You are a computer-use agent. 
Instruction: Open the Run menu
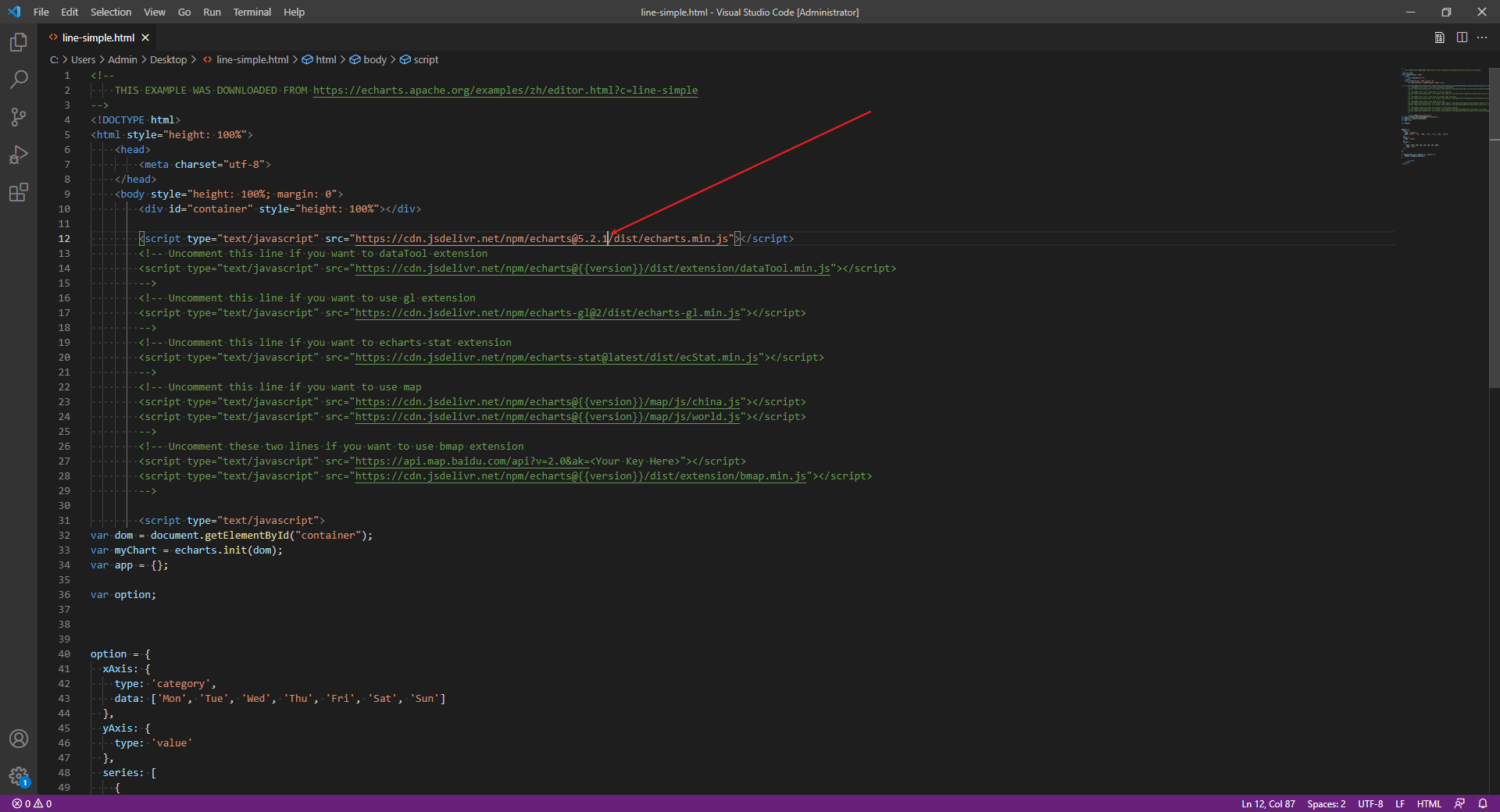(x=212, y=12)
